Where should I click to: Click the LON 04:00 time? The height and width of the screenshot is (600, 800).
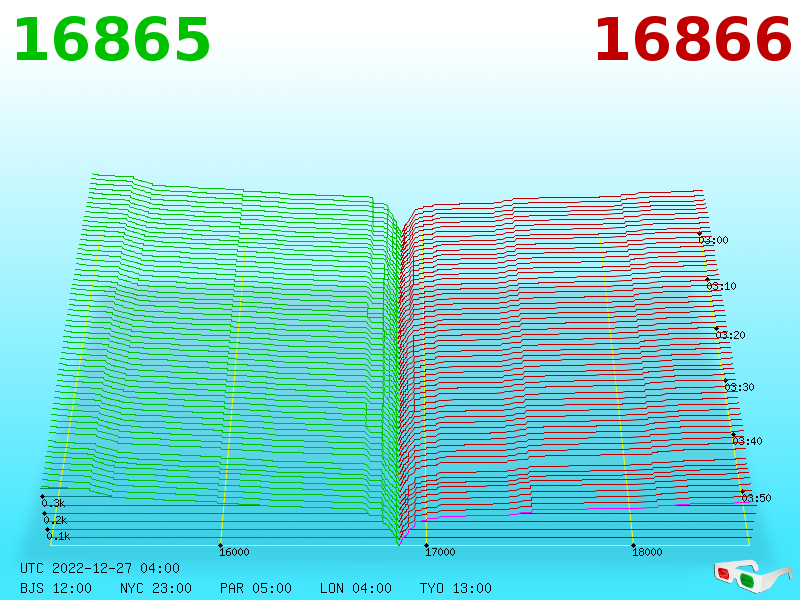[x=356, y=588]
